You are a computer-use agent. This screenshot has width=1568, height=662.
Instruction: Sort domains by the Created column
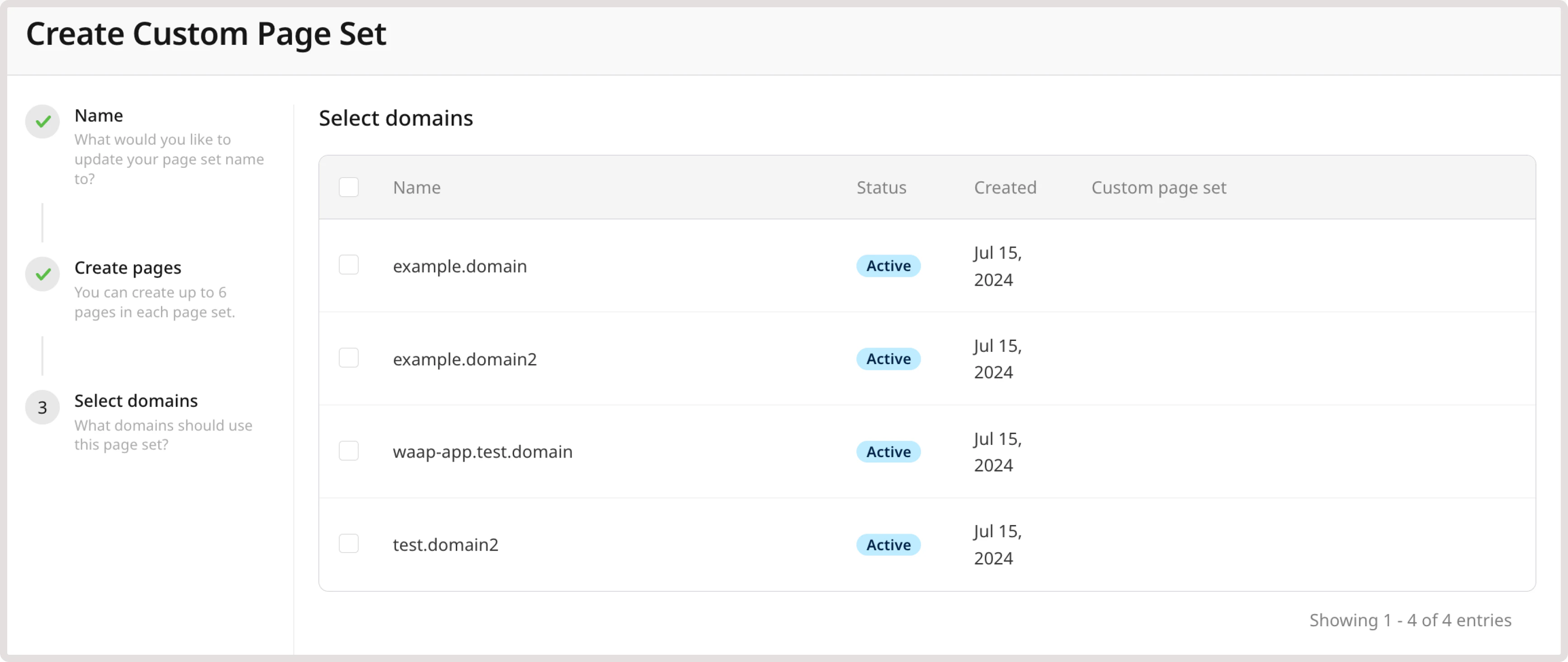click(1005, 187)
